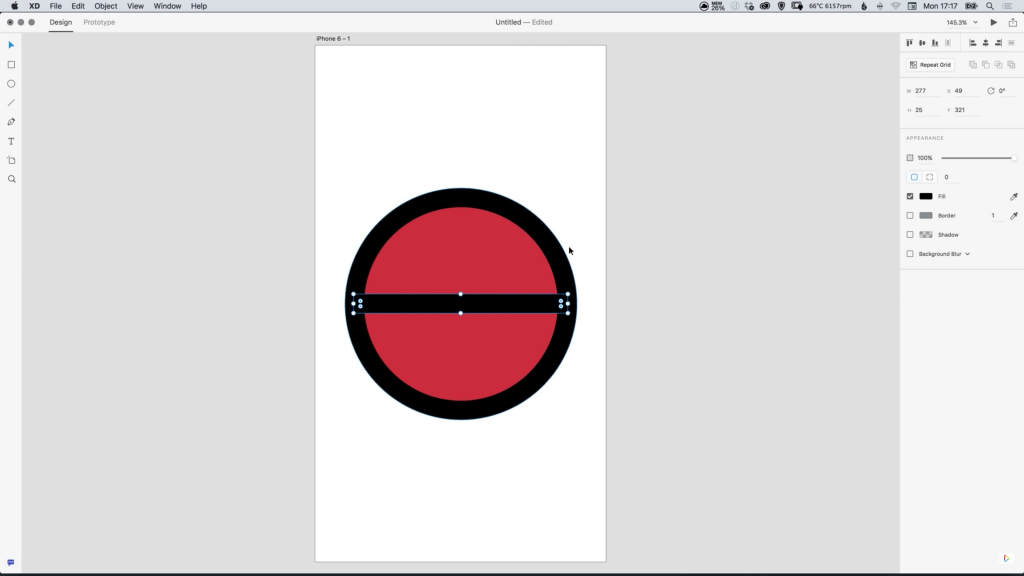
Task: Select the Rectangle tool
Action: pos(11,65)
